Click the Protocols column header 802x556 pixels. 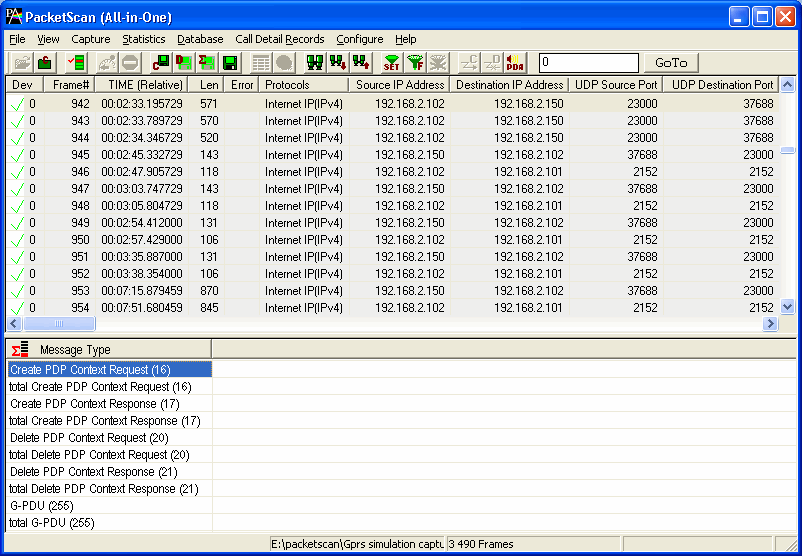[x=304, y=85]
